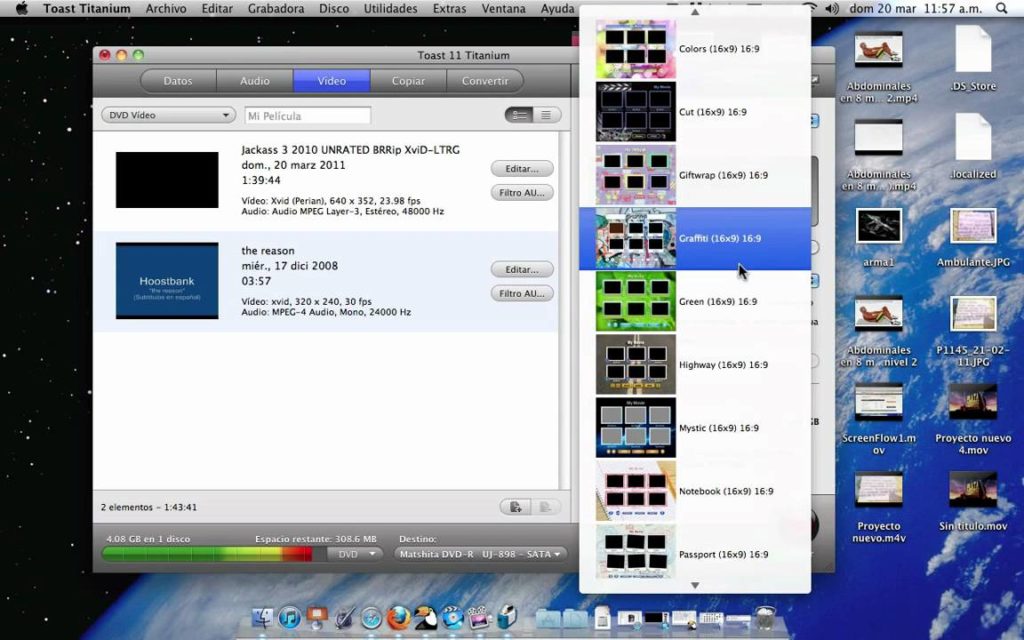Open the Disco menu
Screen dimensions: 1024x640
[334, 8]
